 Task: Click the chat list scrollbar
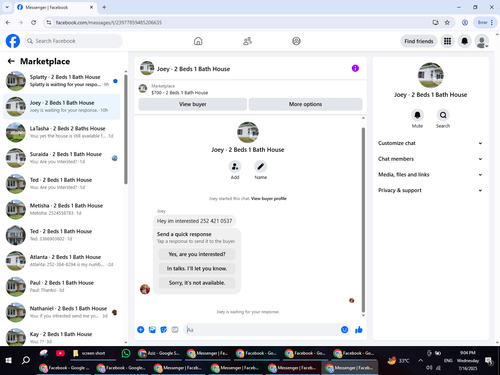126,129
